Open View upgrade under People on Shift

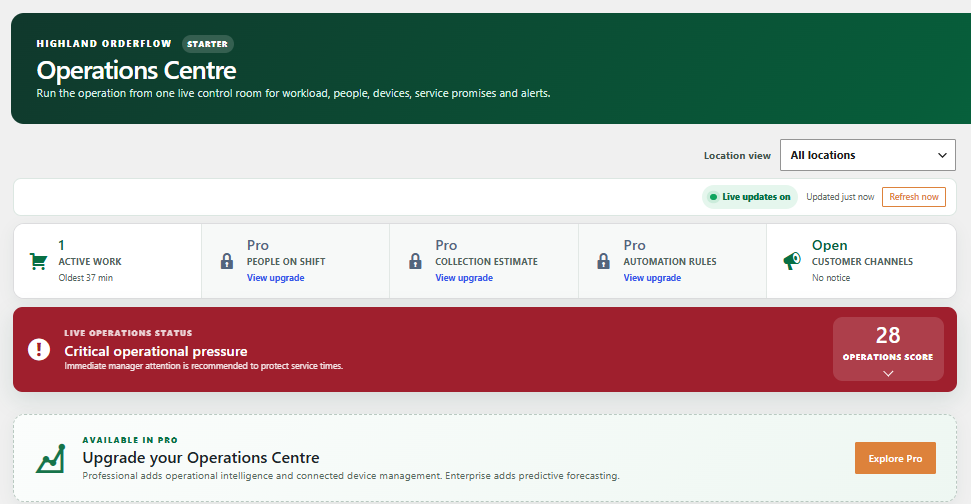point(276,278)
